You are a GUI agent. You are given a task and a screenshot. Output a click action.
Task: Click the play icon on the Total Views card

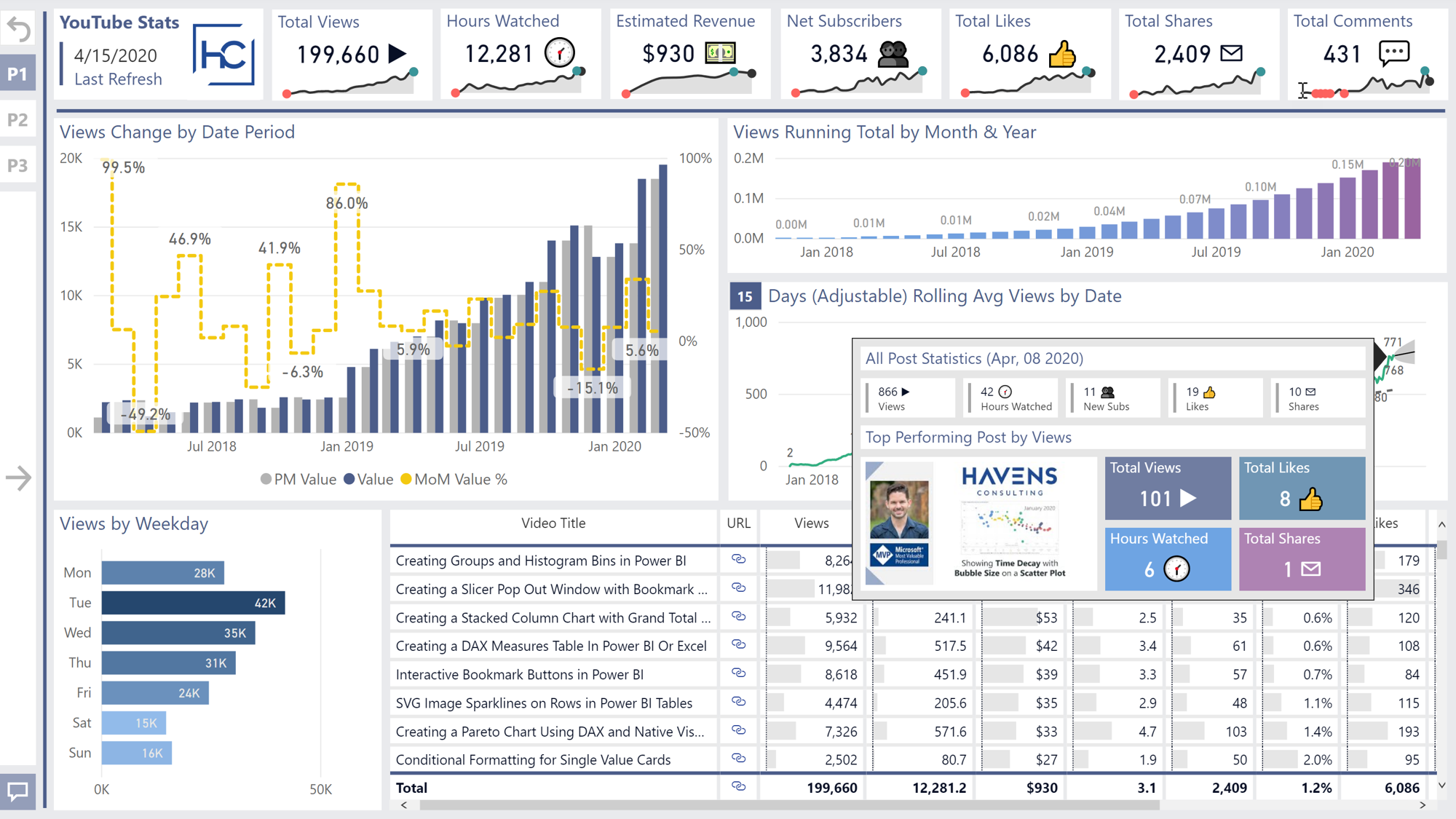click(x=397, y=54)
